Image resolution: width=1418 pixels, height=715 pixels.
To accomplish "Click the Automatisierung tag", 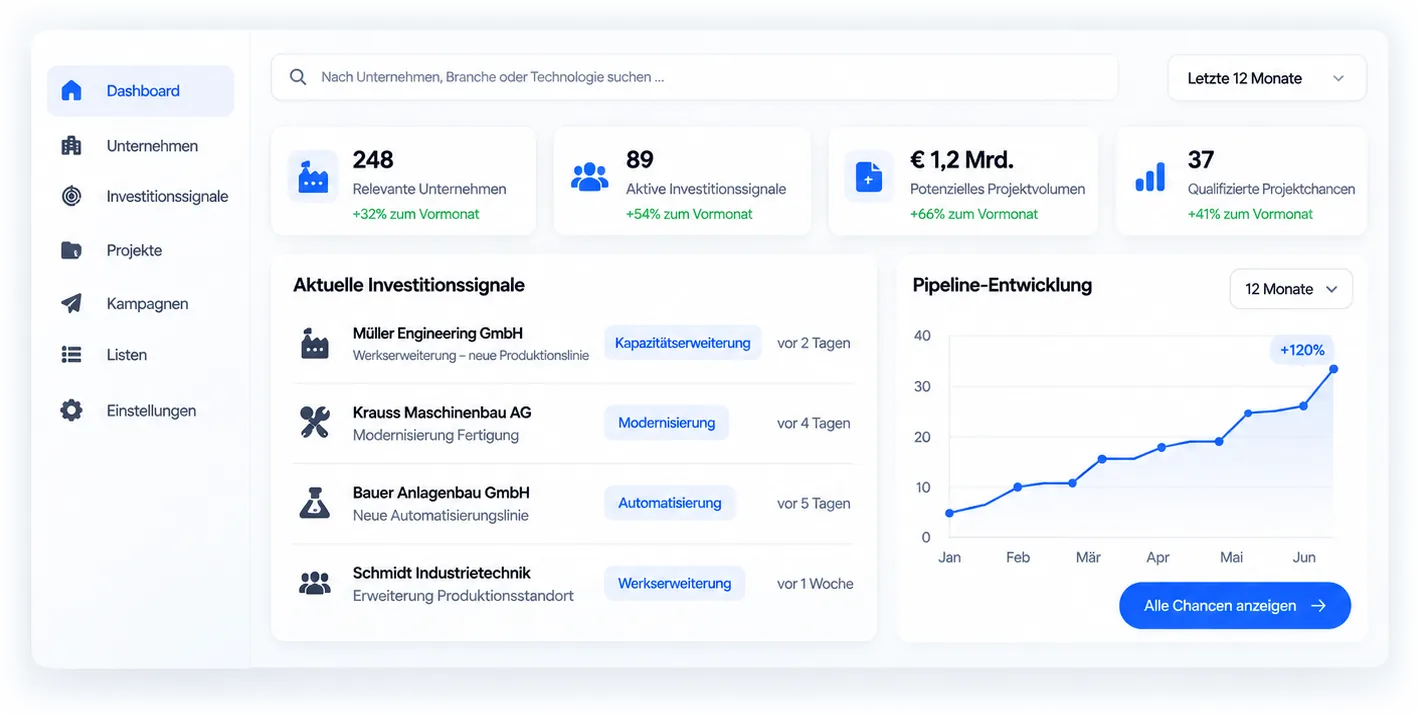I will point(670,503).
